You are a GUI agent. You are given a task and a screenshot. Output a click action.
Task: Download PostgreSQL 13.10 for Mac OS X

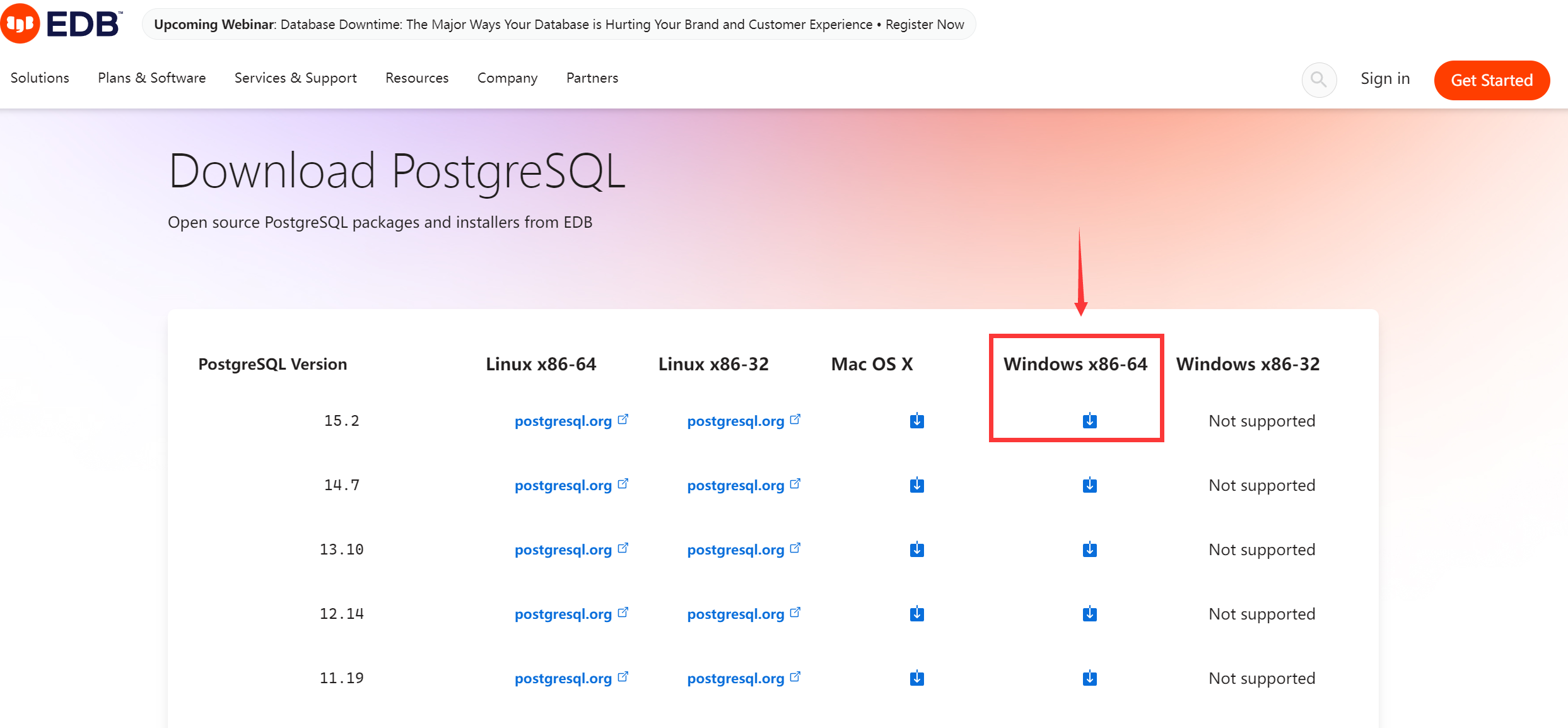pyautogui.click(x=917, y=549)
